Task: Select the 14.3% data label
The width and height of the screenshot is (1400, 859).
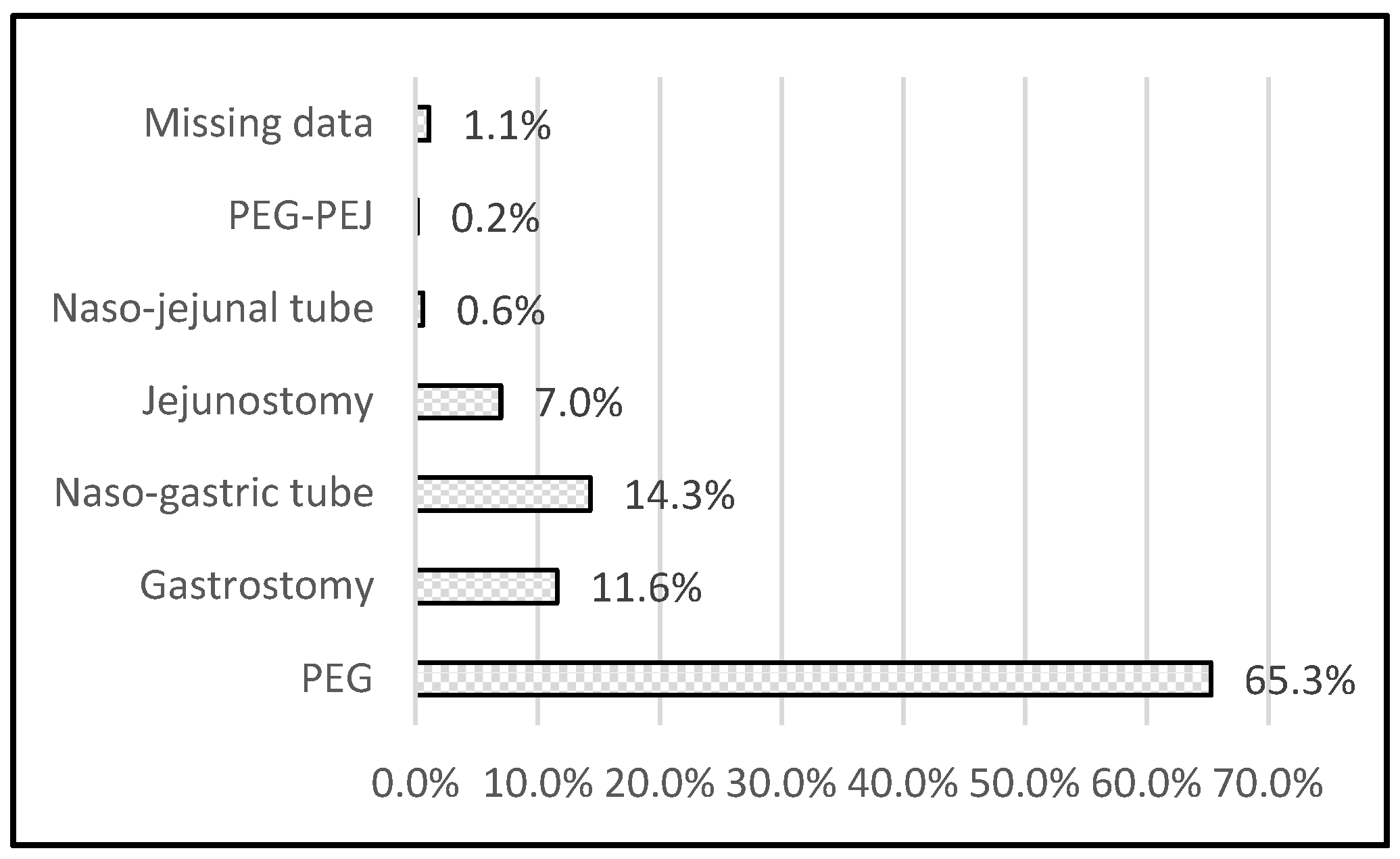Action: [679, 495]
